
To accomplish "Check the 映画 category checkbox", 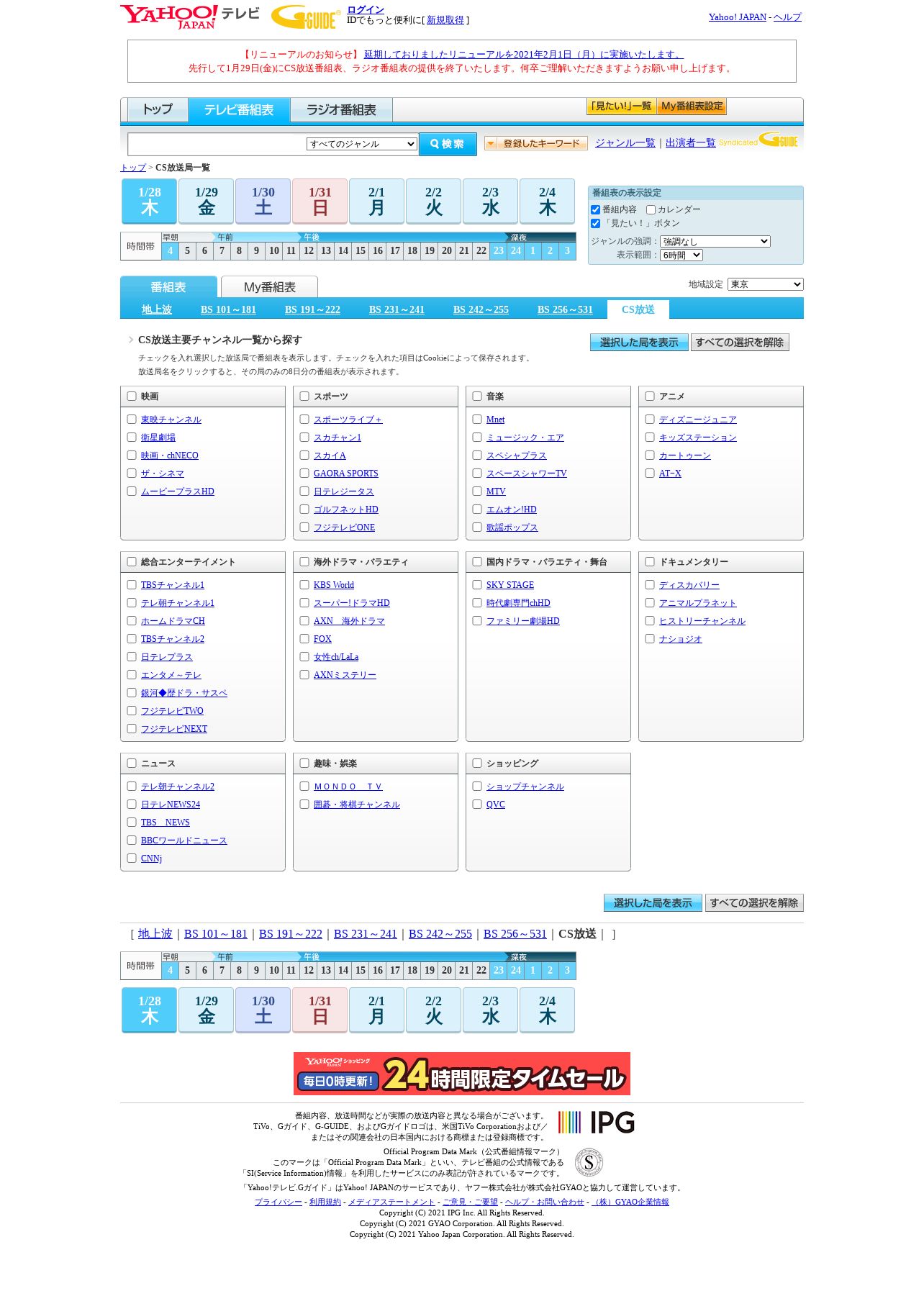I will click(x=132, y=396).
